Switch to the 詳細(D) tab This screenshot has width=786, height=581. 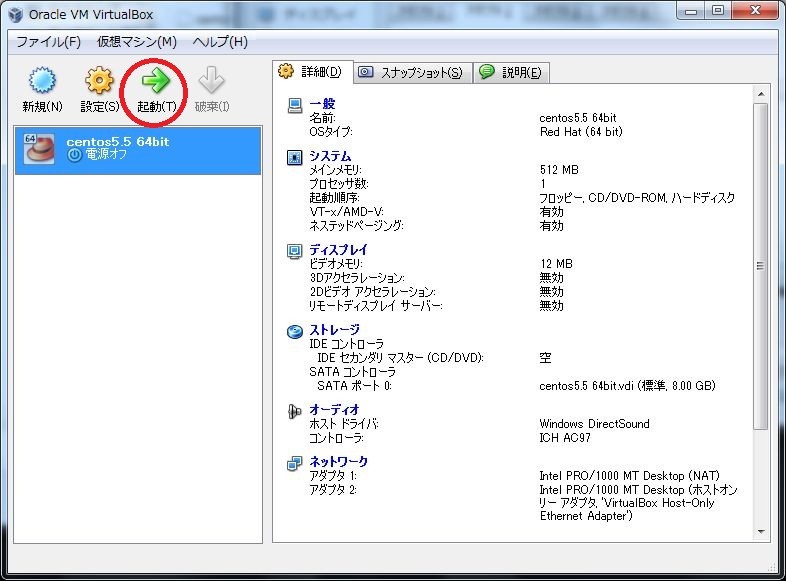click(x=313, y=72)
